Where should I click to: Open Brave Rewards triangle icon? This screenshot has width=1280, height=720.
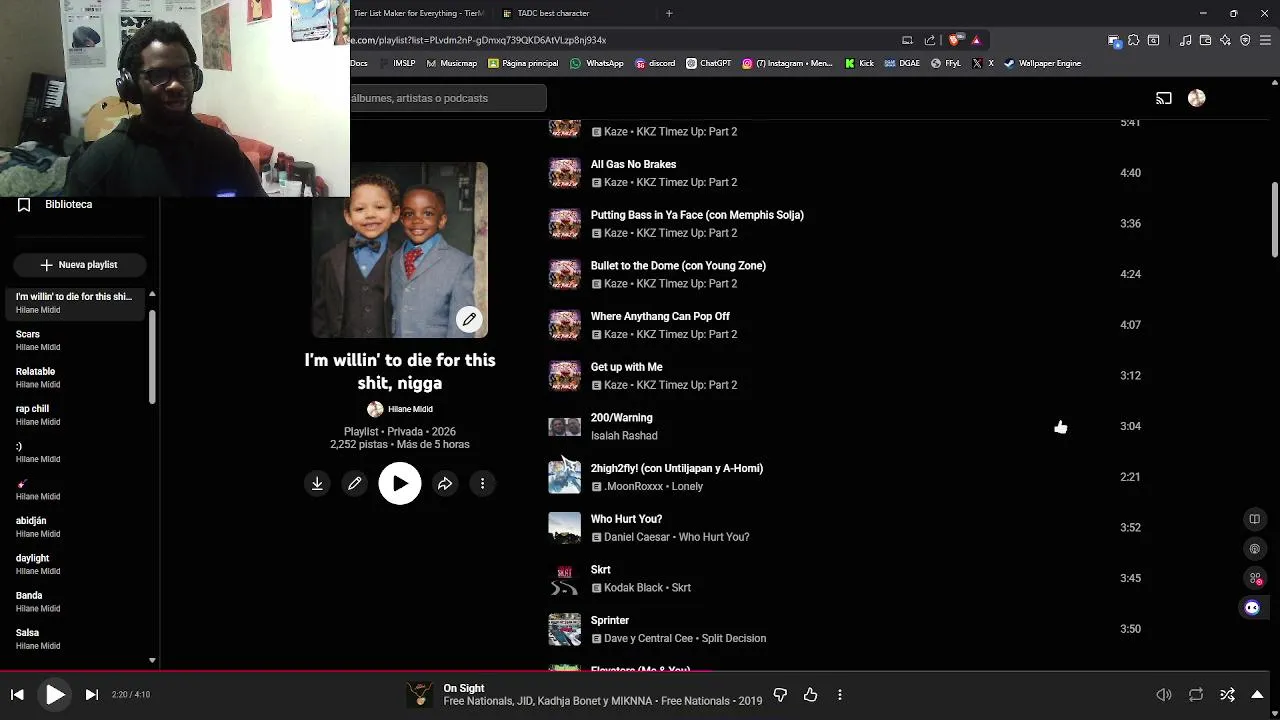(x=976, y=40)
